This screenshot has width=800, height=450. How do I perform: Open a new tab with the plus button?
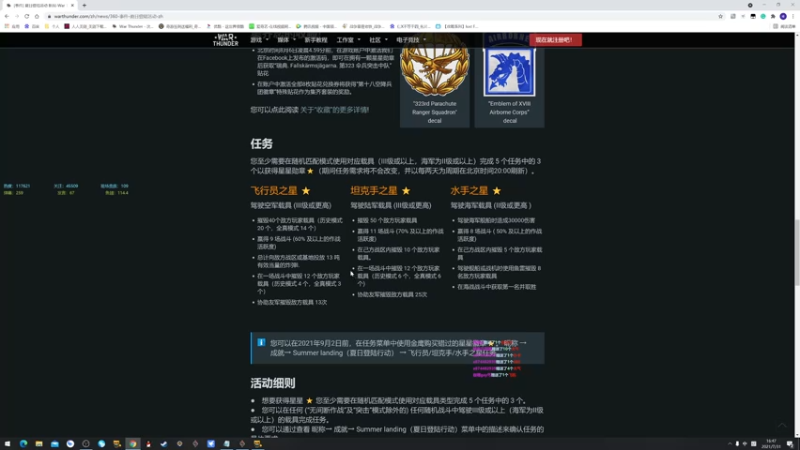point(84,5)
